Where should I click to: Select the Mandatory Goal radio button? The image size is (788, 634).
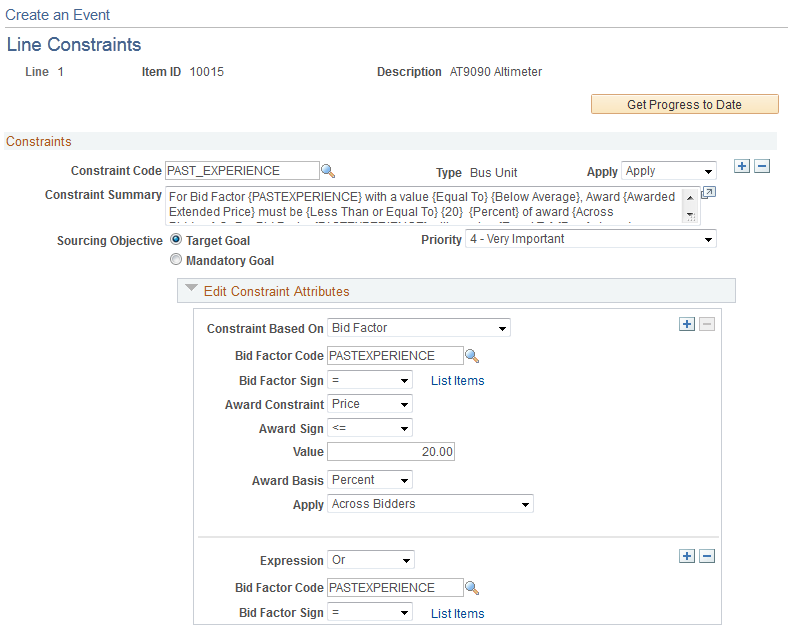[x=176, y=260]
